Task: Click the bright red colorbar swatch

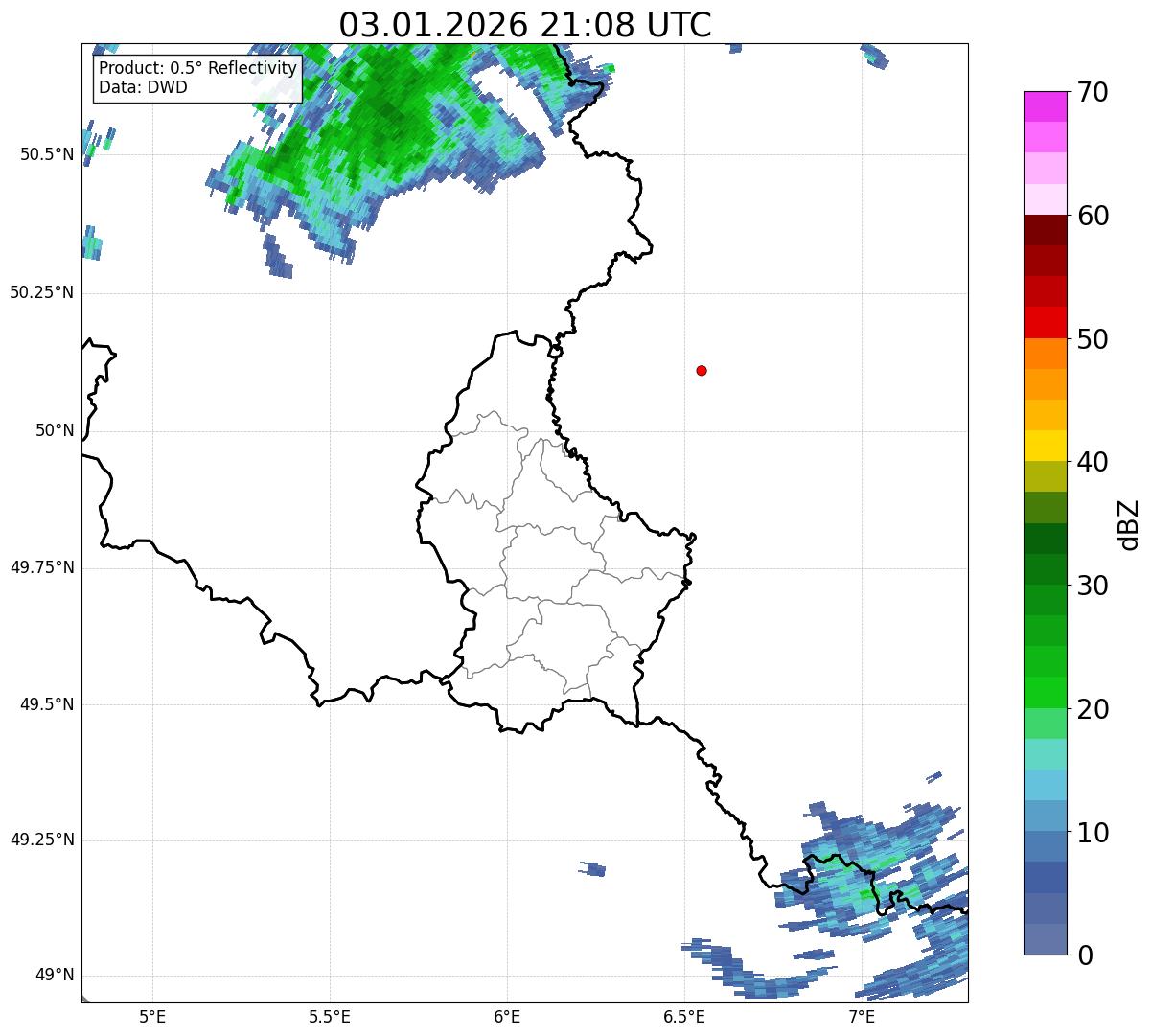Action: 1046,323
